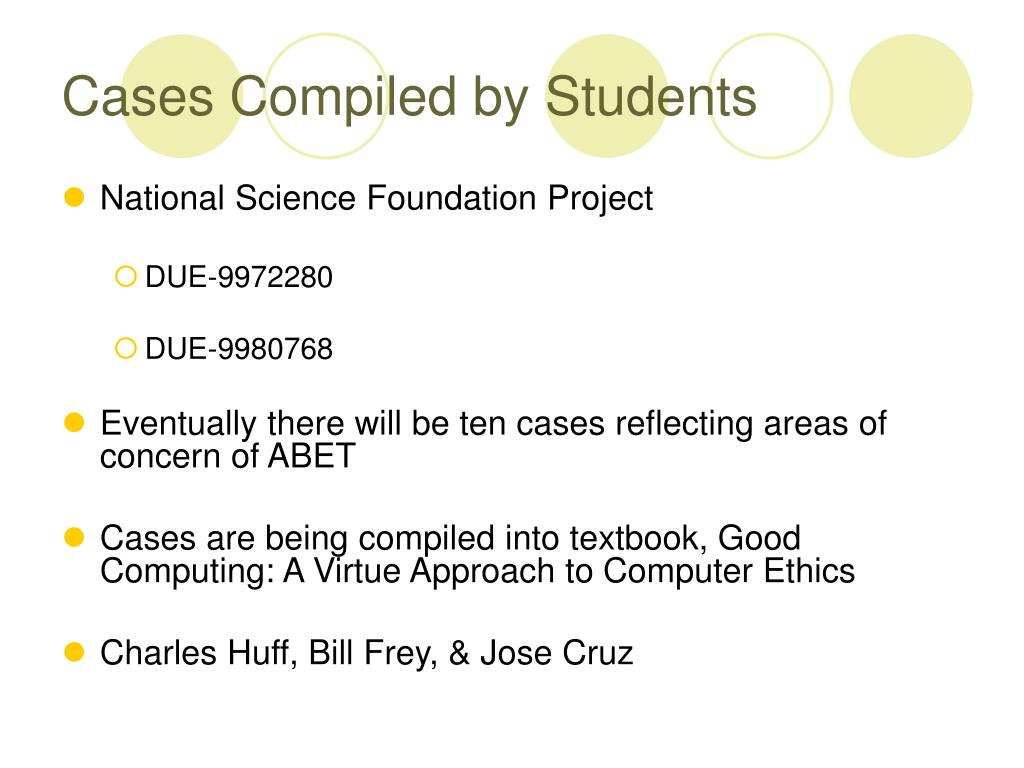Click the names 'Charles Huff, Bill Frey, & Jose Cruz'
Screen dimensions: 1024x768
click(366, 653)
